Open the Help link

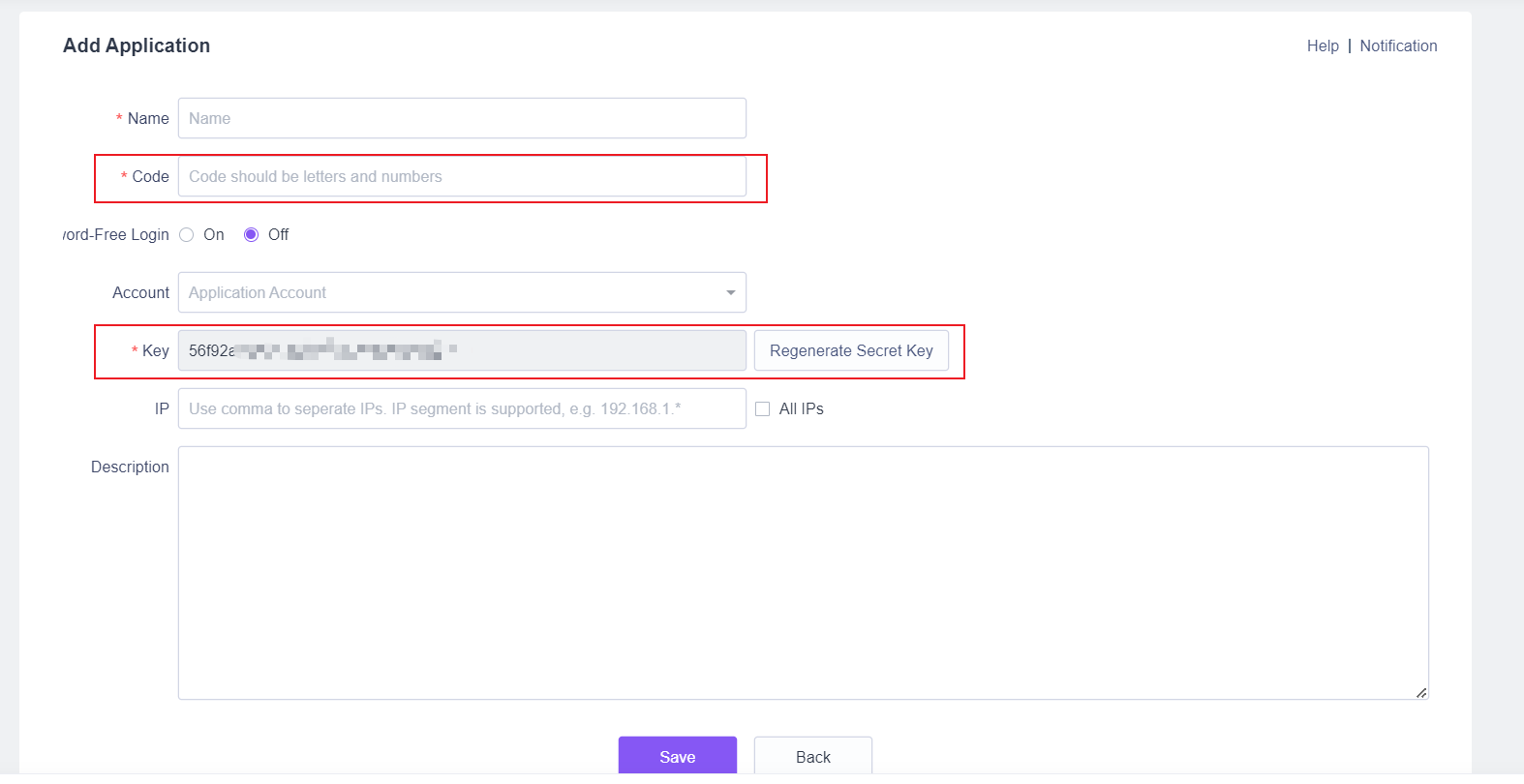(1322, 45)
